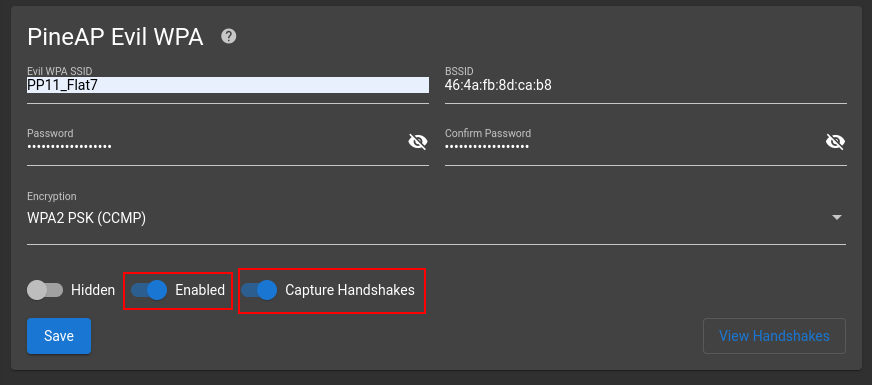872x385 pixels.
Task: Select the PineAP Evil WPA heading
Action: (115, 37)
